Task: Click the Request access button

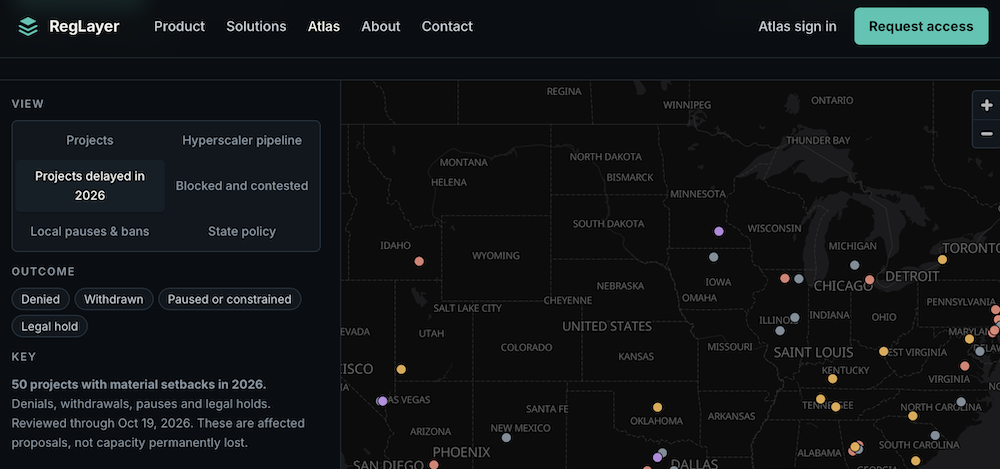Action: [921, 26]
